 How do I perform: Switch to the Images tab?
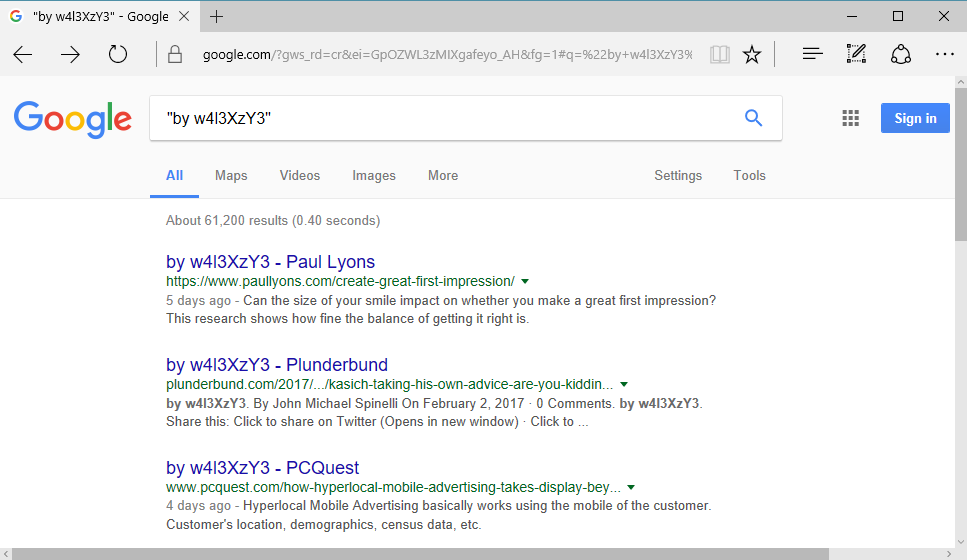pyautogui.click(x=374, y=175)
